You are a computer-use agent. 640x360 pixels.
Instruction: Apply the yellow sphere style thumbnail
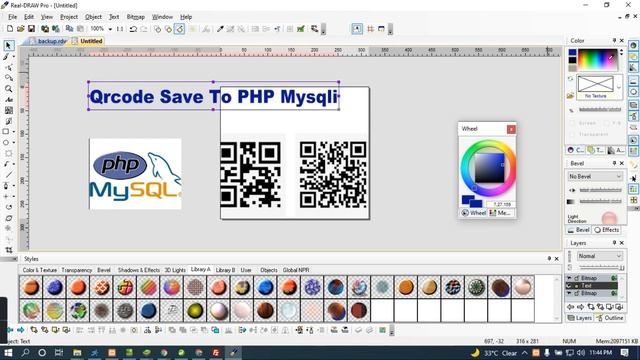[x=195, y=310]
